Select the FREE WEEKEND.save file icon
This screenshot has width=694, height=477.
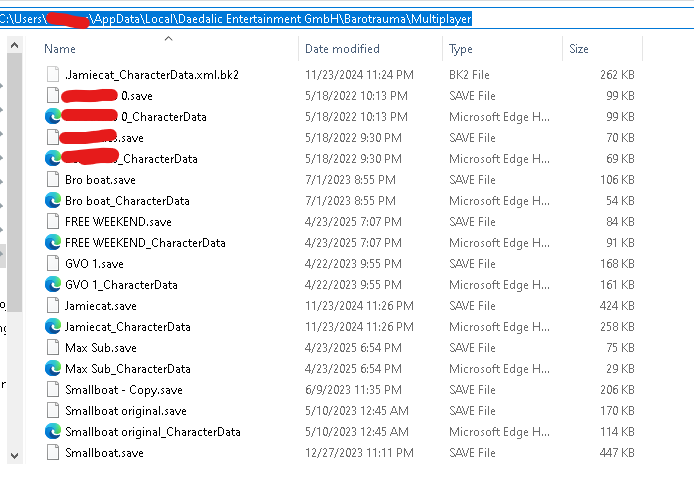(x=53, y=221)
